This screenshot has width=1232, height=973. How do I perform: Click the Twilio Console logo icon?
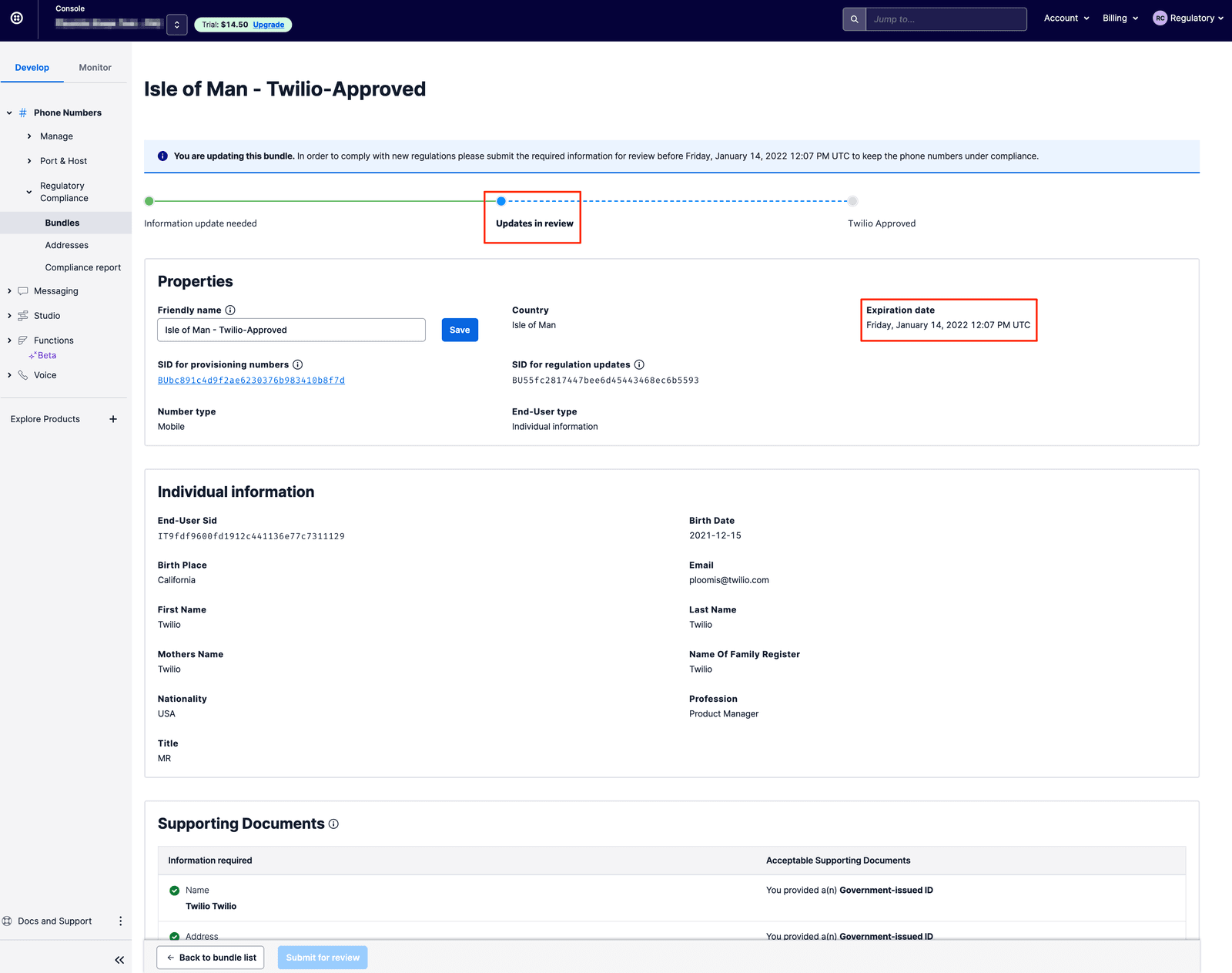17,19
